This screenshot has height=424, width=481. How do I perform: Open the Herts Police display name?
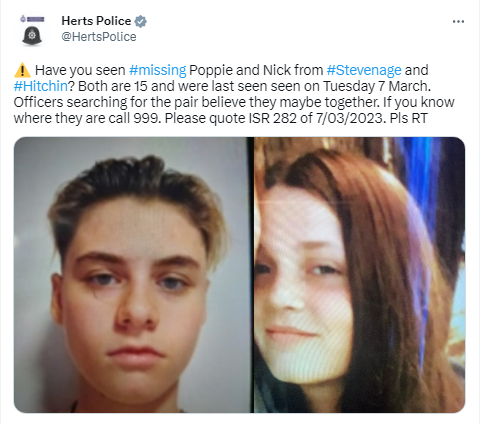click(96, 21)
